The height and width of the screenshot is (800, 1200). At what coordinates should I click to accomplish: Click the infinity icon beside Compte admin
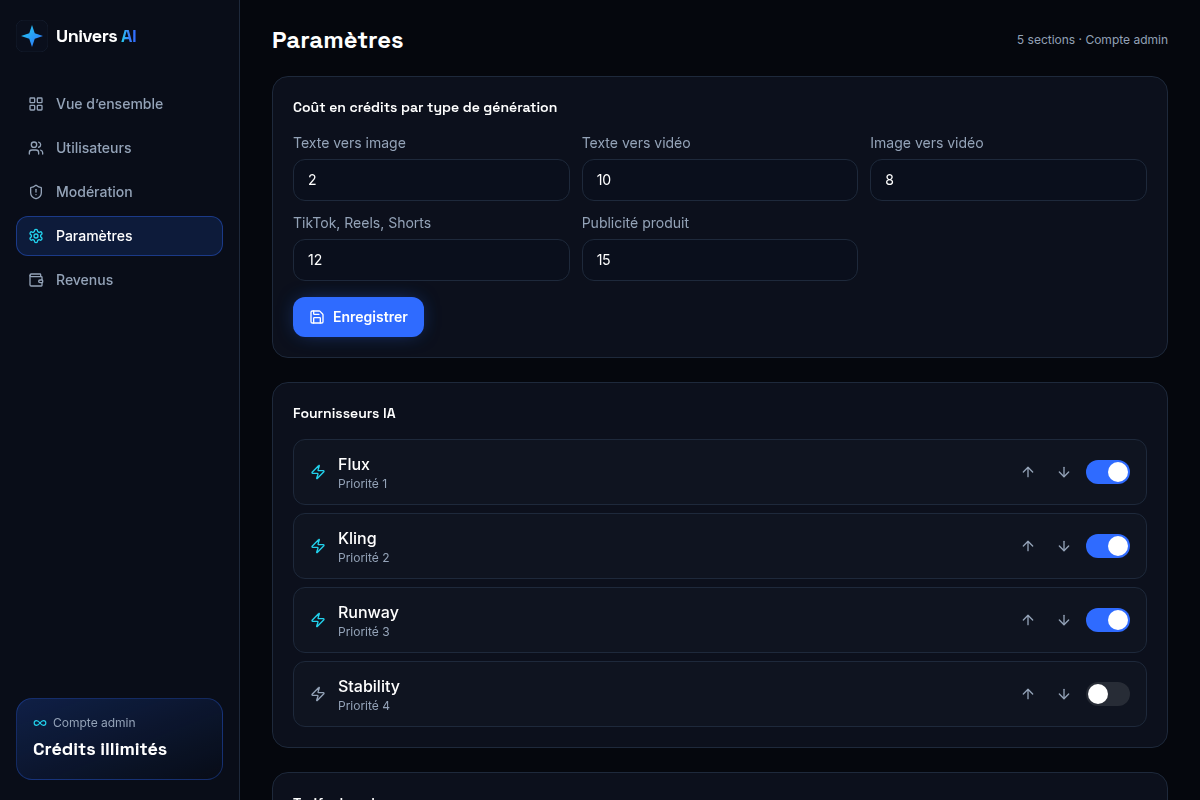coord(40,723)
